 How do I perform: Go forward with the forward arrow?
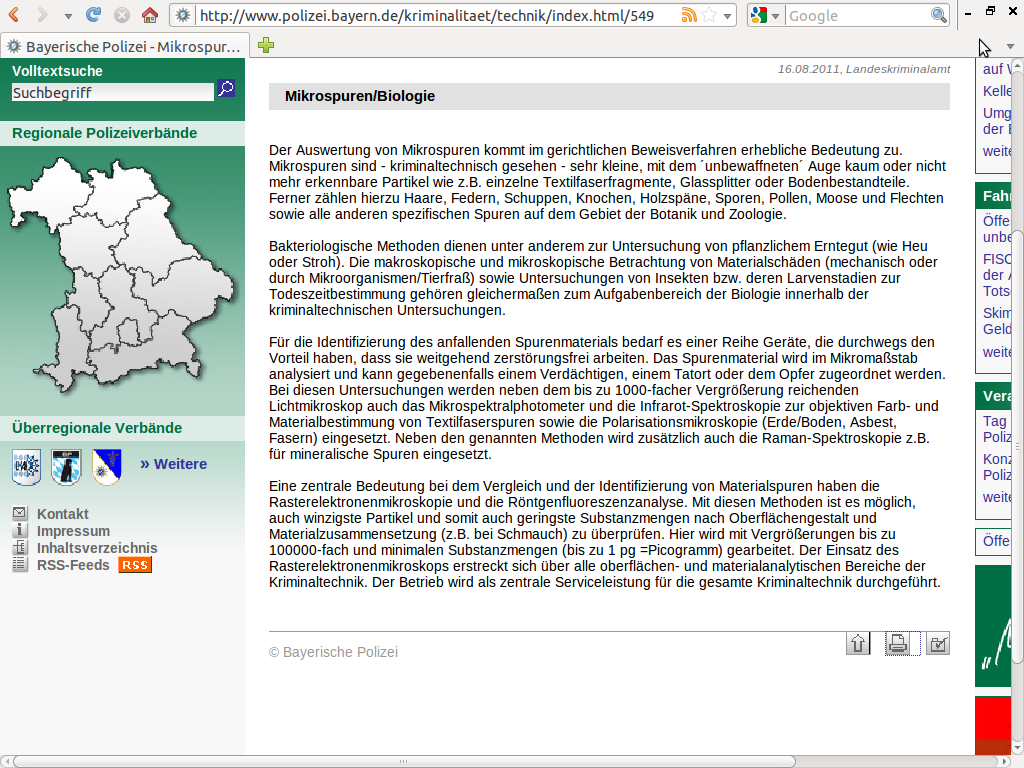[42, 14]
